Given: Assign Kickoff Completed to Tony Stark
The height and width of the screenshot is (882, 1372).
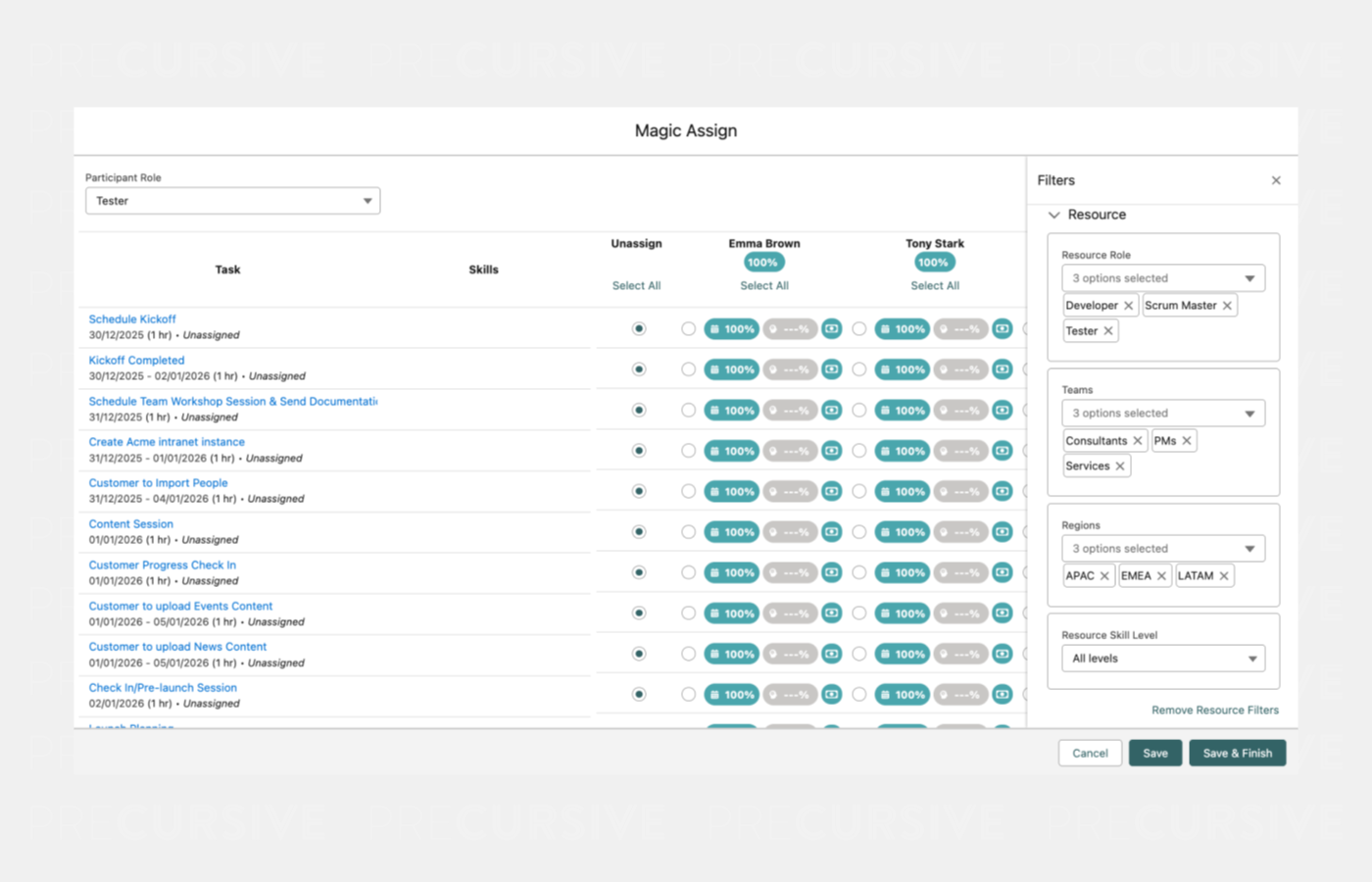Looking at the screenshot, I should (x=858, y=369).
